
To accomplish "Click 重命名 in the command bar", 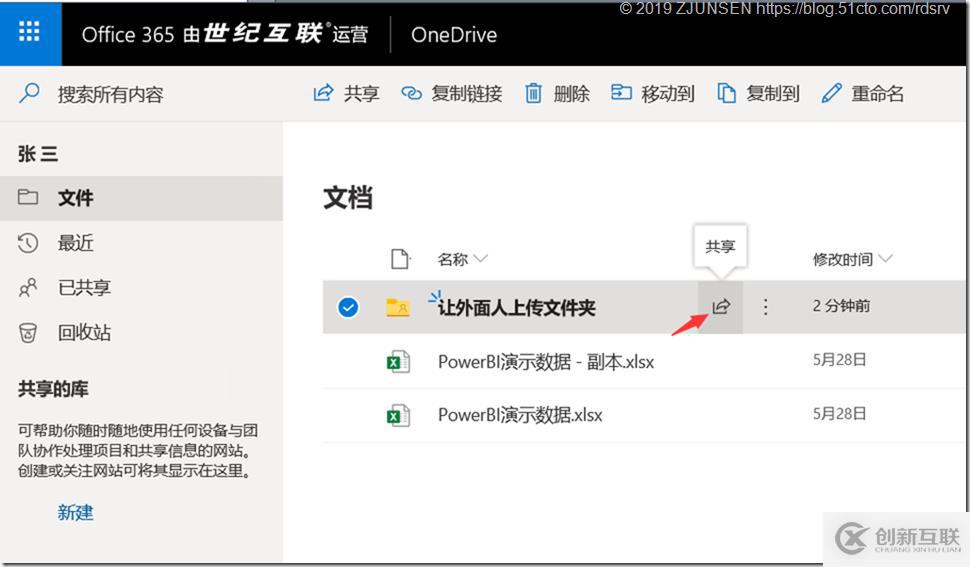I will 863,94.
